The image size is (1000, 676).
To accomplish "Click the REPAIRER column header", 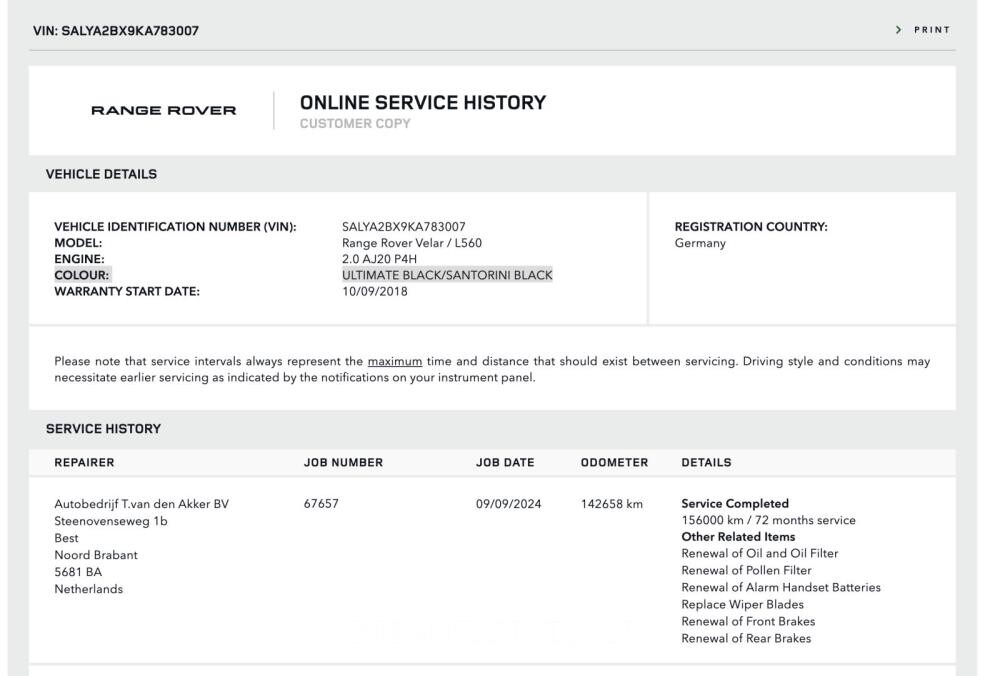I will click(85, 463).
